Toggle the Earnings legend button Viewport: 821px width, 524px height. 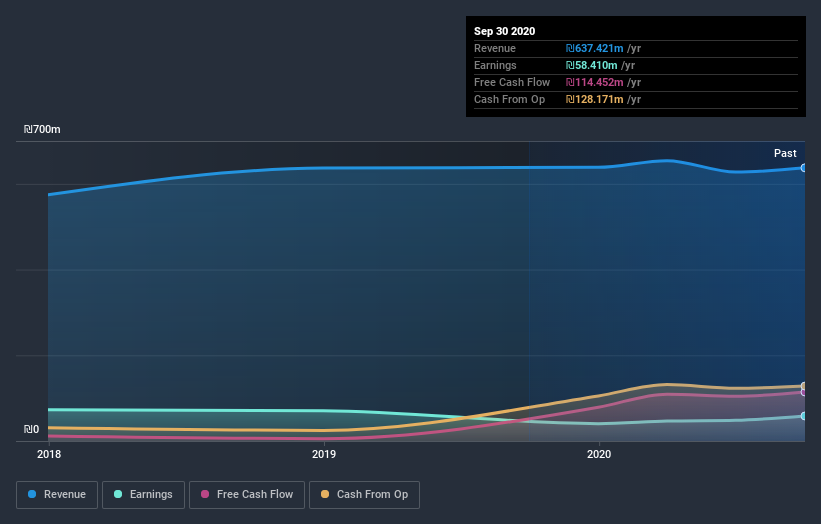pos(143,495)
